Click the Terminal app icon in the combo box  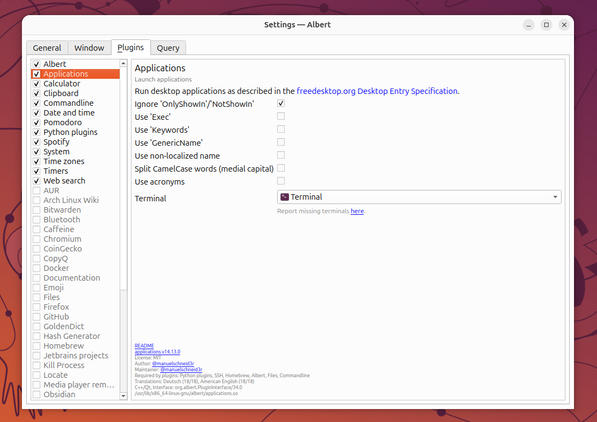(284, 197)
